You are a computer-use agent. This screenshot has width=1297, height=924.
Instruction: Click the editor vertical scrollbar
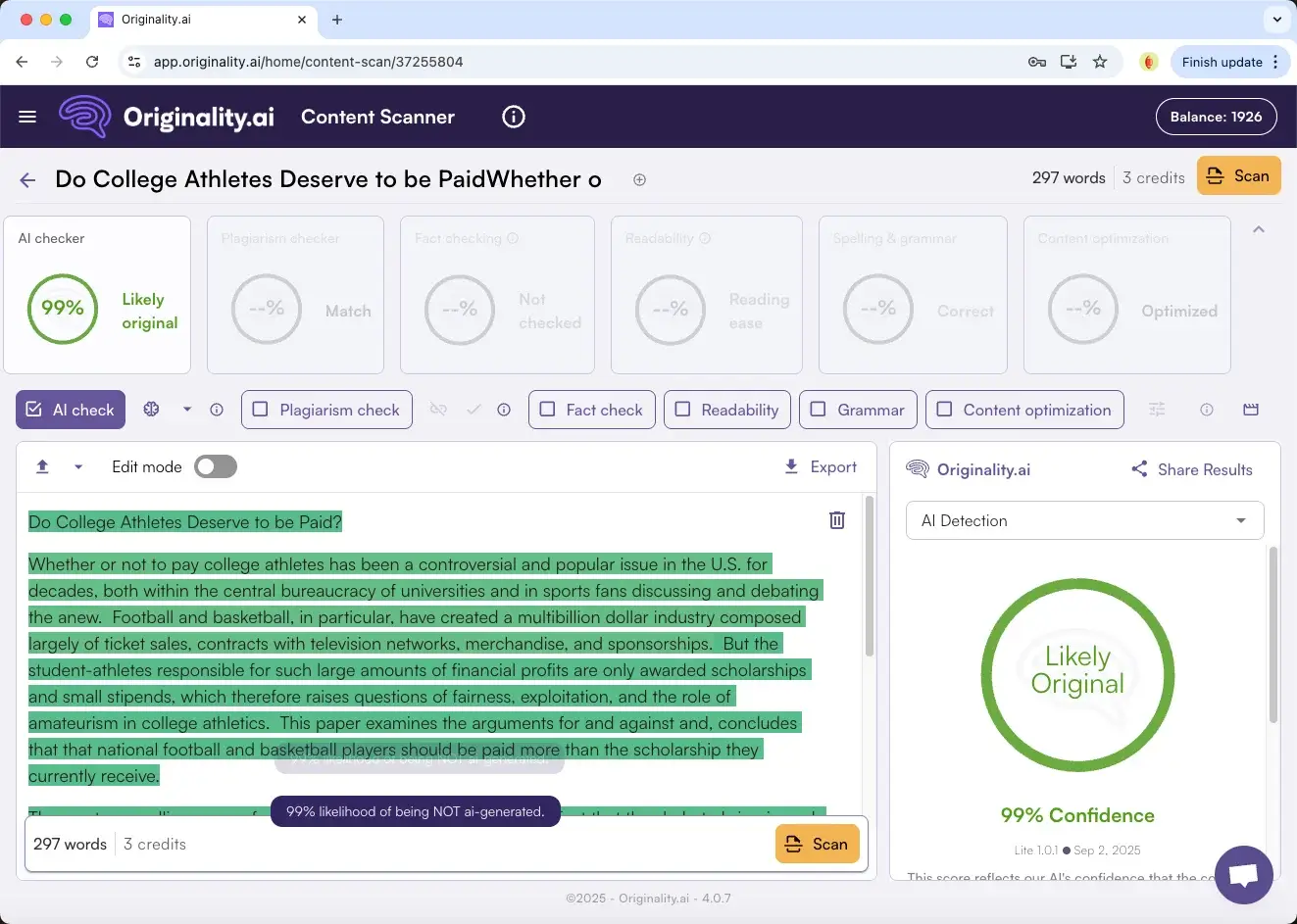(x=869, y=576)
